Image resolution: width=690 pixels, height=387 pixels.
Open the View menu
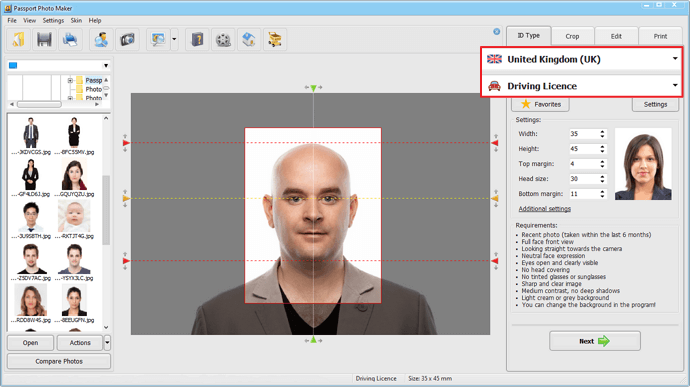(29, 20)
